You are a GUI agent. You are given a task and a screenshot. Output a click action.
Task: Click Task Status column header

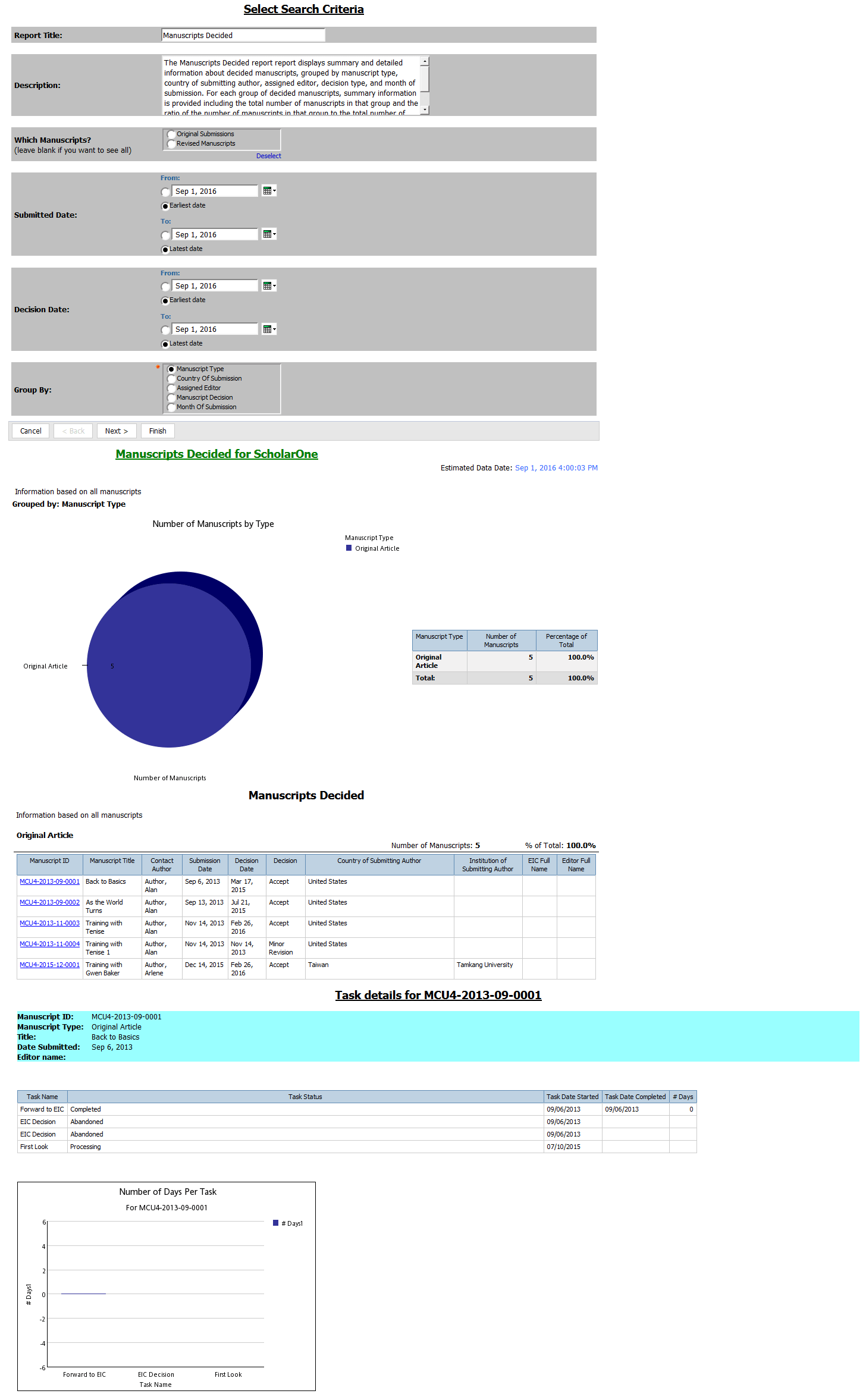tap(305, 1097)
